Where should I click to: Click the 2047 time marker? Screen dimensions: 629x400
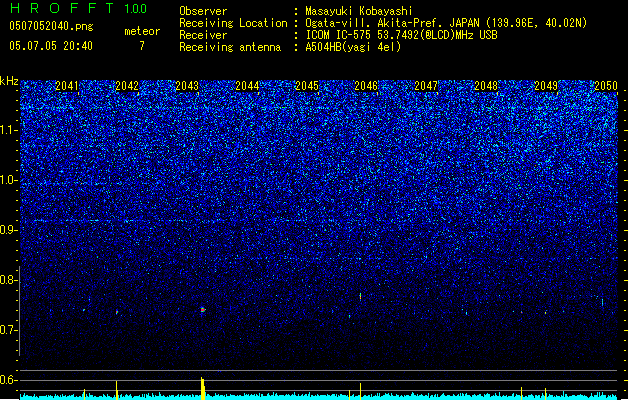coord(426,86)
